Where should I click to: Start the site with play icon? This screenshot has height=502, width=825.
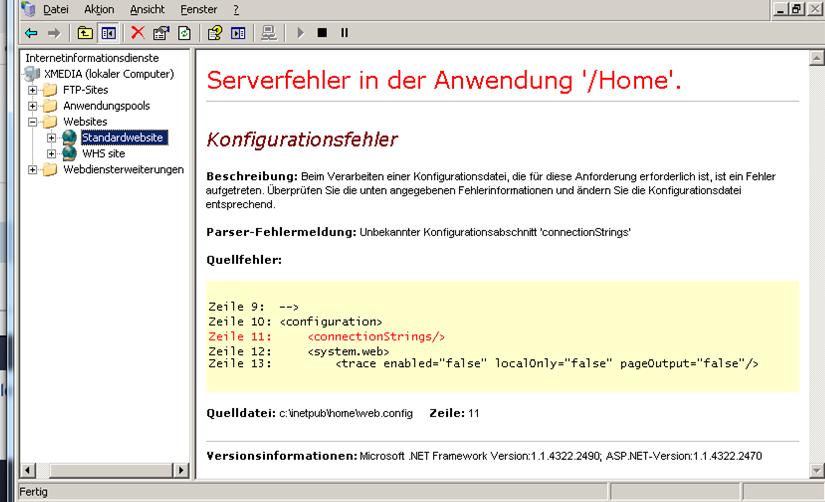(x=300, y=33)
